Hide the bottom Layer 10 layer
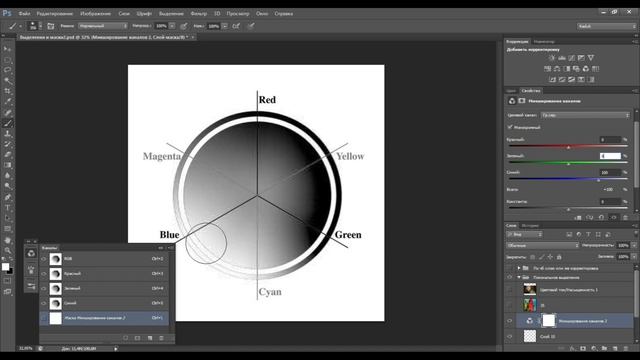 [509, 336]
